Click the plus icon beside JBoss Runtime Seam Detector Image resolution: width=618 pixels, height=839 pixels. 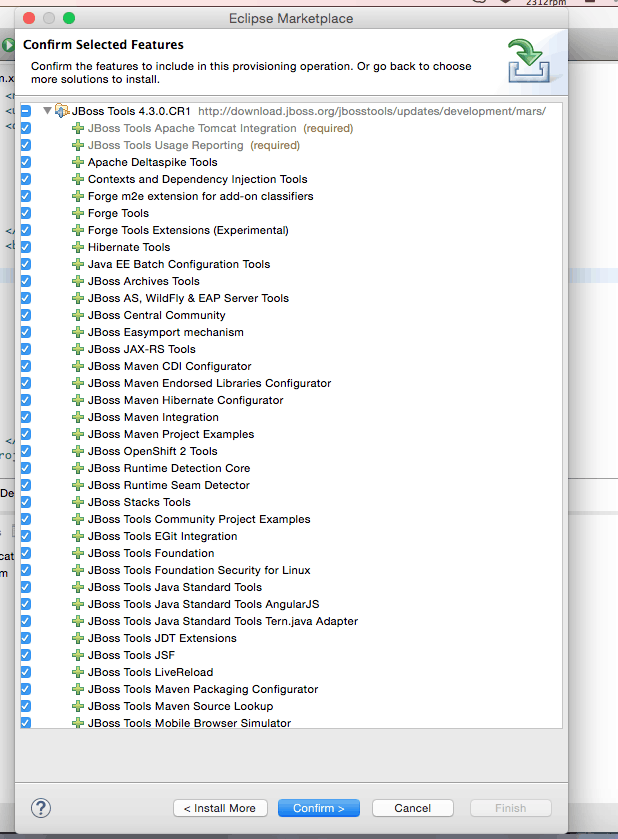78,485
